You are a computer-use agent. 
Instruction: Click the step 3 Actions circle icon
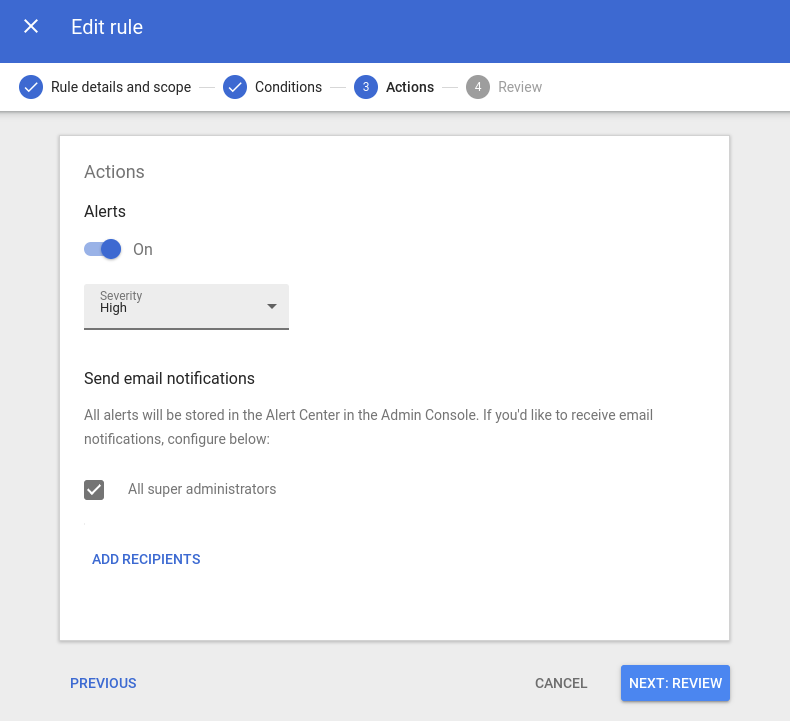(366, 87)
